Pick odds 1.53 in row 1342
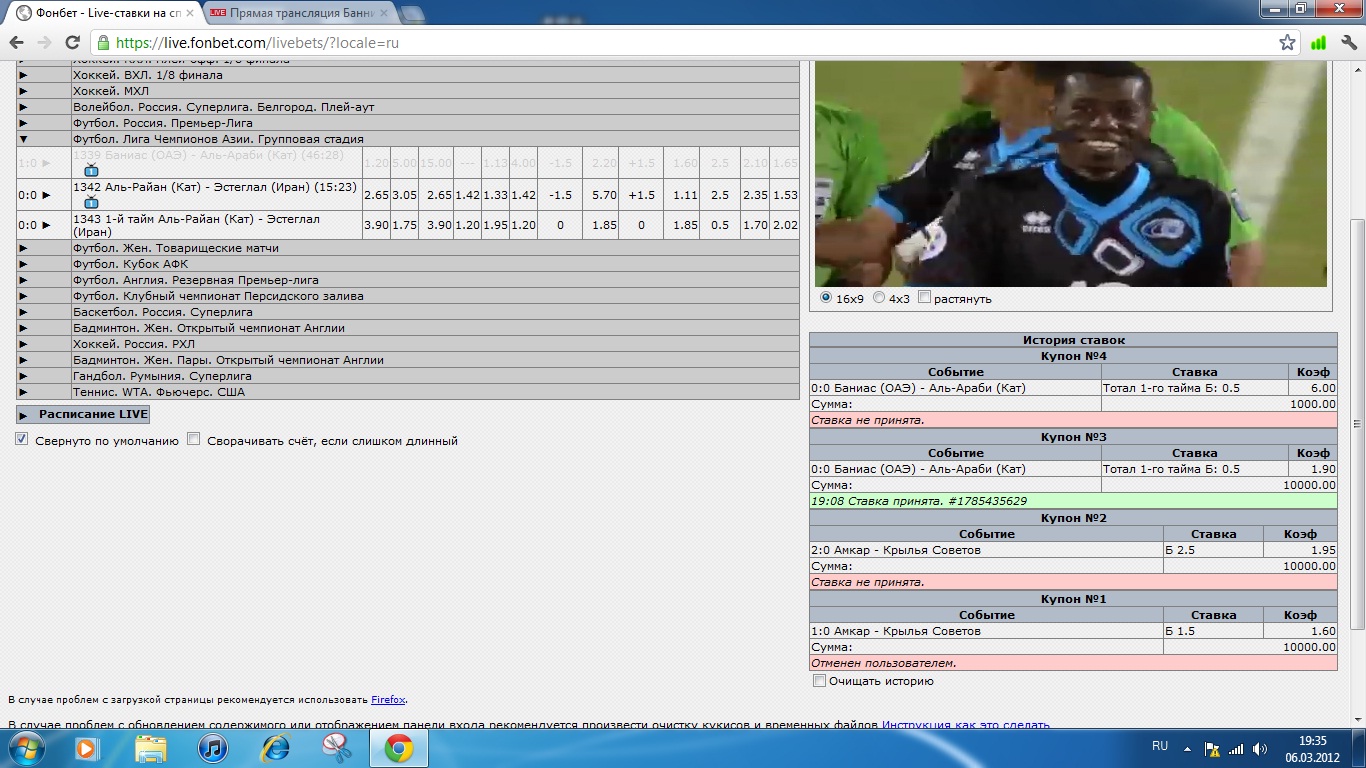 (x=785, y=196)
